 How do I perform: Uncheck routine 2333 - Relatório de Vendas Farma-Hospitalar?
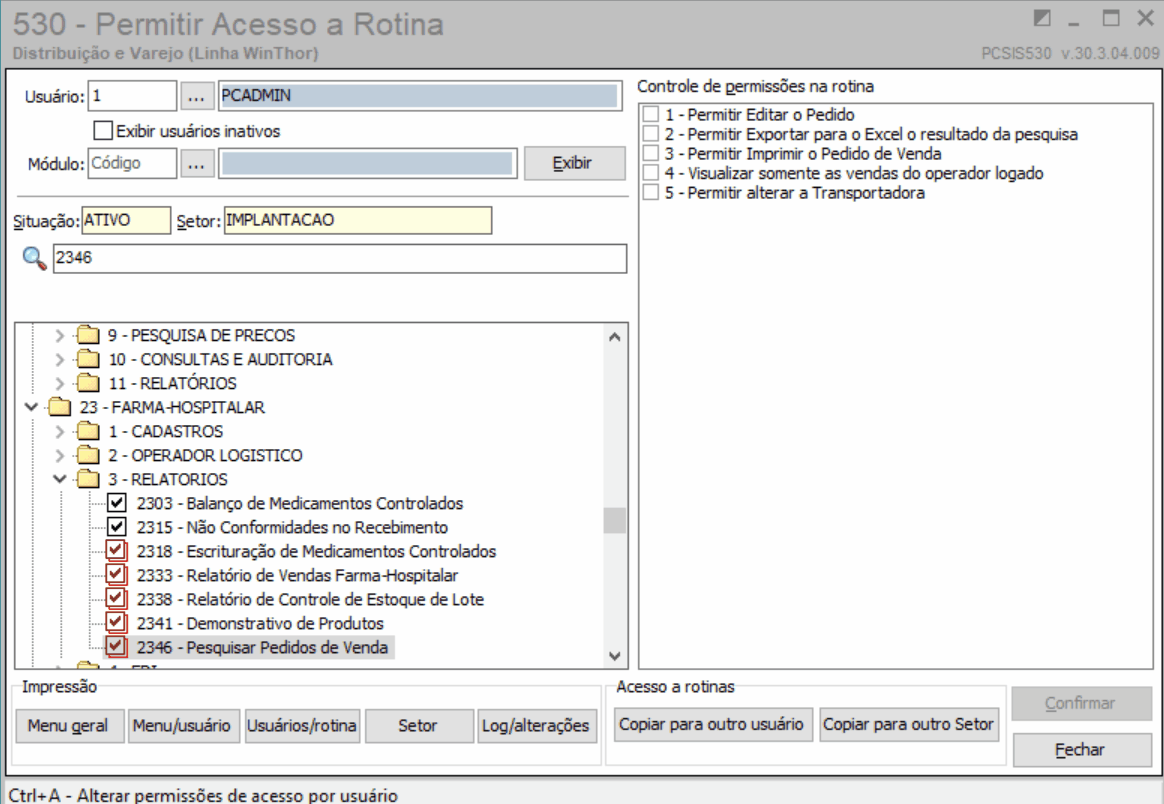(x=116, y=575)
